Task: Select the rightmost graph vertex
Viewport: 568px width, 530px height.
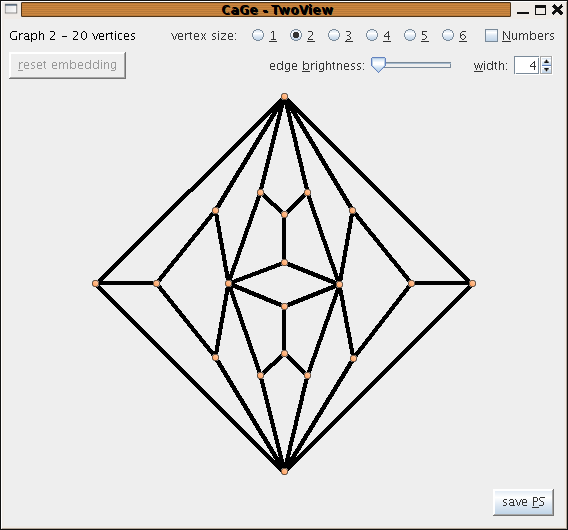Action: click(x=472, y=283)
